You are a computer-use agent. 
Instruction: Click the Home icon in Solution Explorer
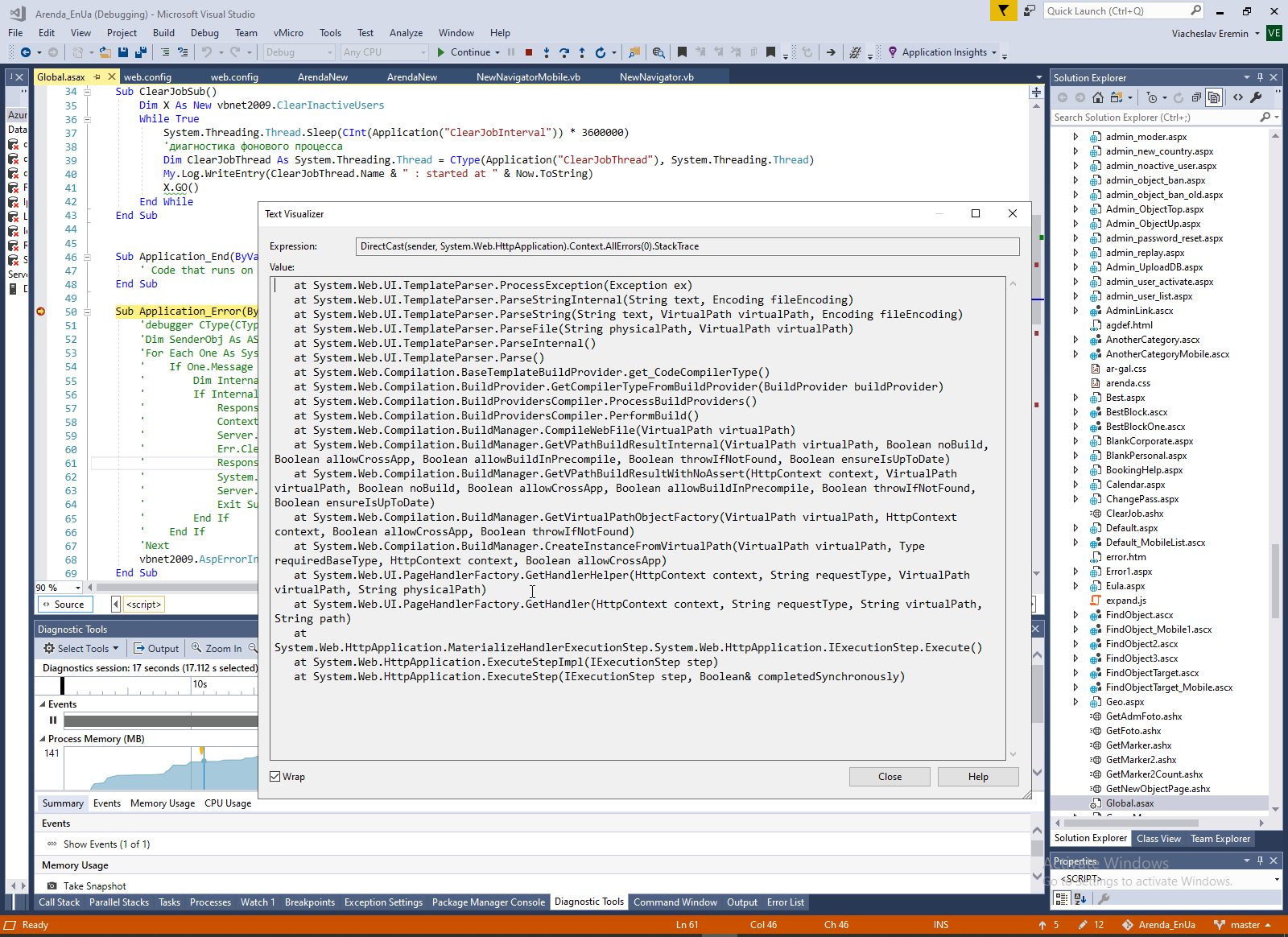(x=1098, y=97)
